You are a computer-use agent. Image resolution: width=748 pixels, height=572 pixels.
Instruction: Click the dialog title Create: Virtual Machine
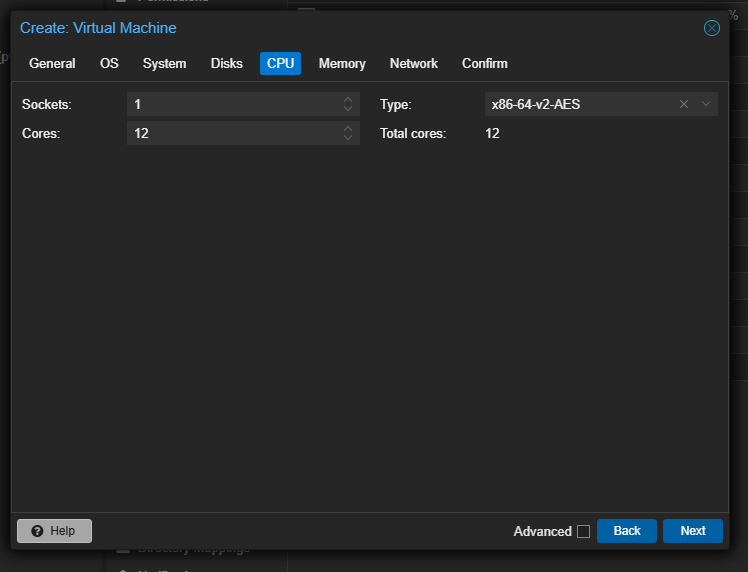[98, 28]
